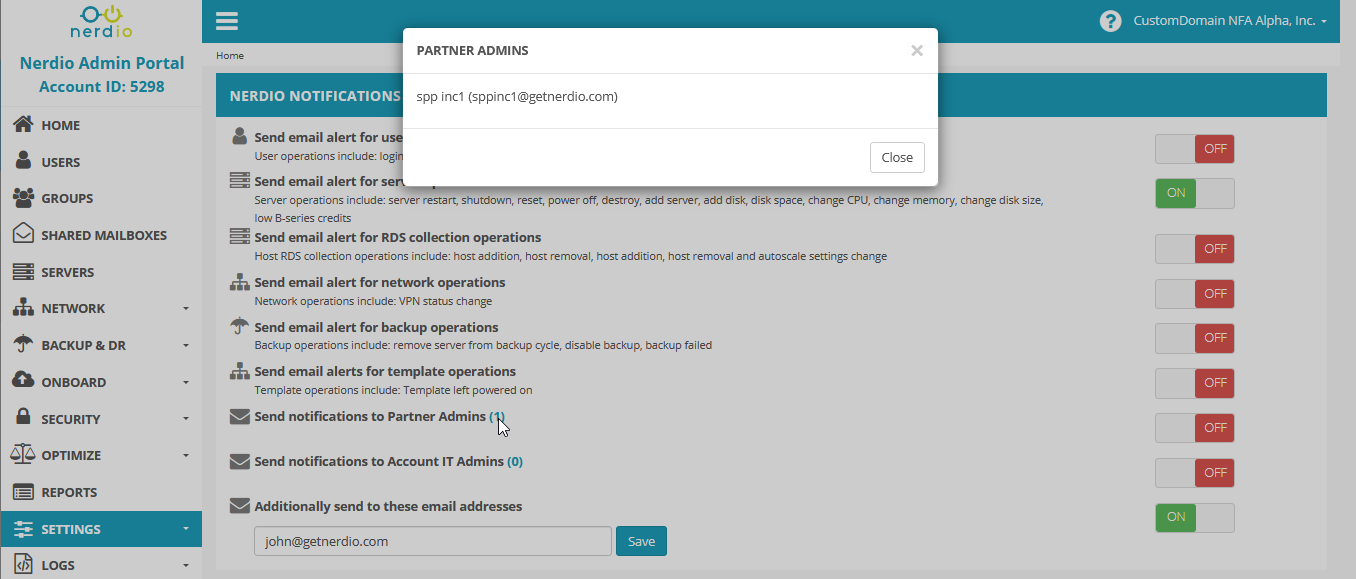
Task: Expand the Optimize submenu arrow
Action: (186, 456)
